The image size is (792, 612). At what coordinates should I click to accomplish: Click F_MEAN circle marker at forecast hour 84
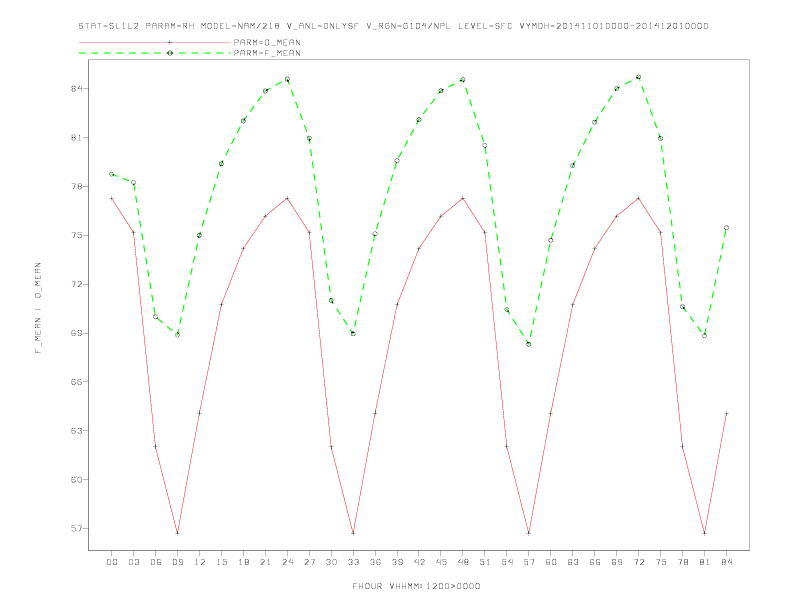pyautogui.click(x=726, y=228)
